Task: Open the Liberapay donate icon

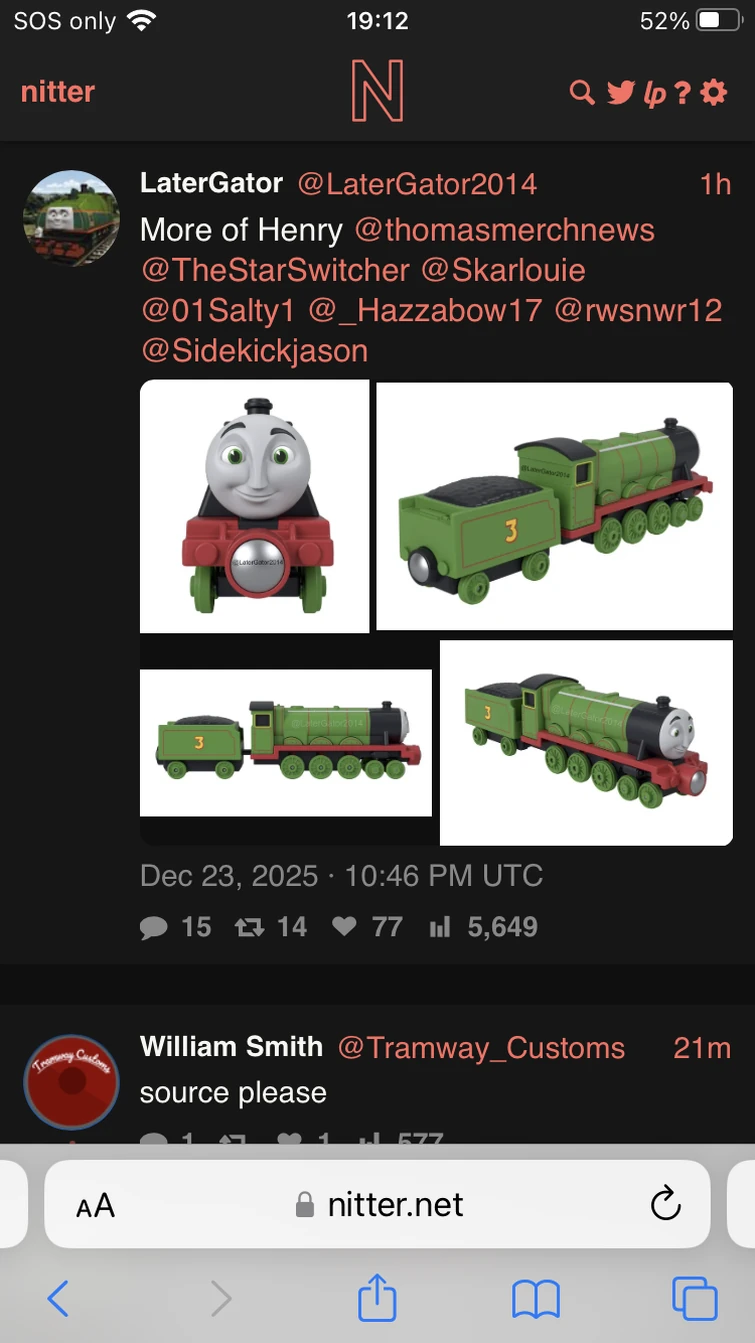Action: (655, 94)
